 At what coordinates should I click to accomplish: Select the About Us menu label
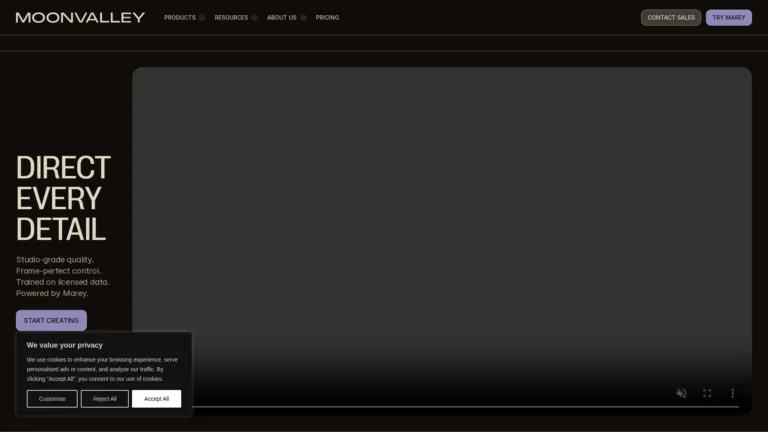[281, 18]
